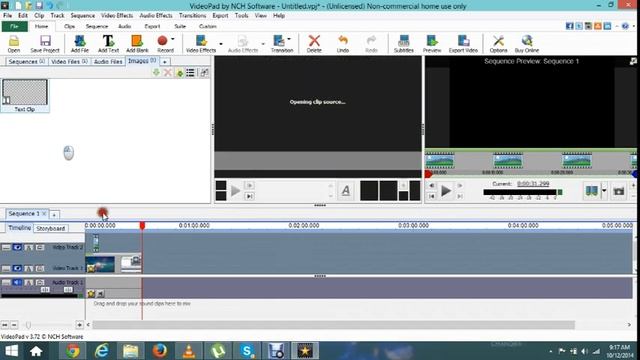Switch timeline view to Storyboard
The height and width of the screenshot is (360, 640).
(51, 229)
